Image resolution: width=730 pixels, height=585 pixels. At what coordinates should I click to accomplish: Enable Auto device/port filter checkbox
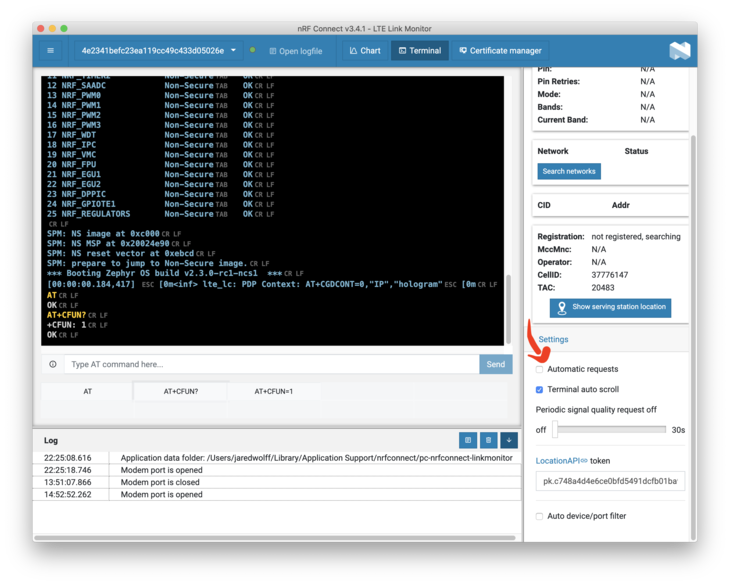click(540, 516)
